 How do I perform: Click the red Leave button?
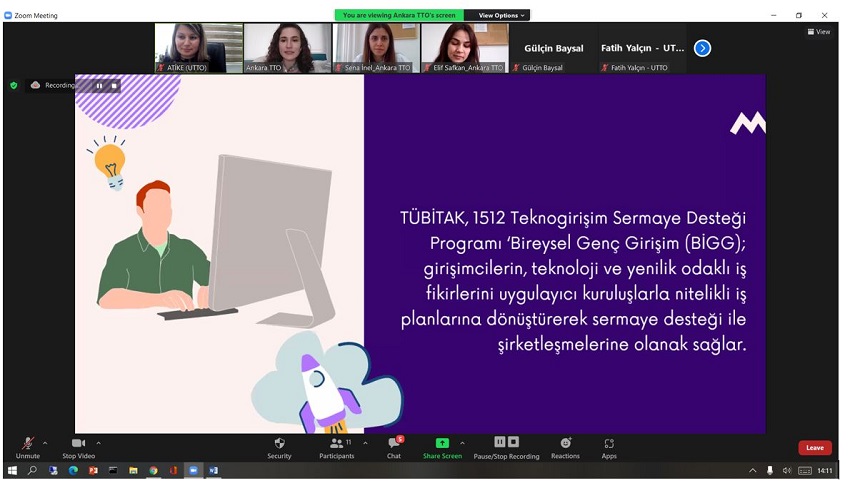814,448
